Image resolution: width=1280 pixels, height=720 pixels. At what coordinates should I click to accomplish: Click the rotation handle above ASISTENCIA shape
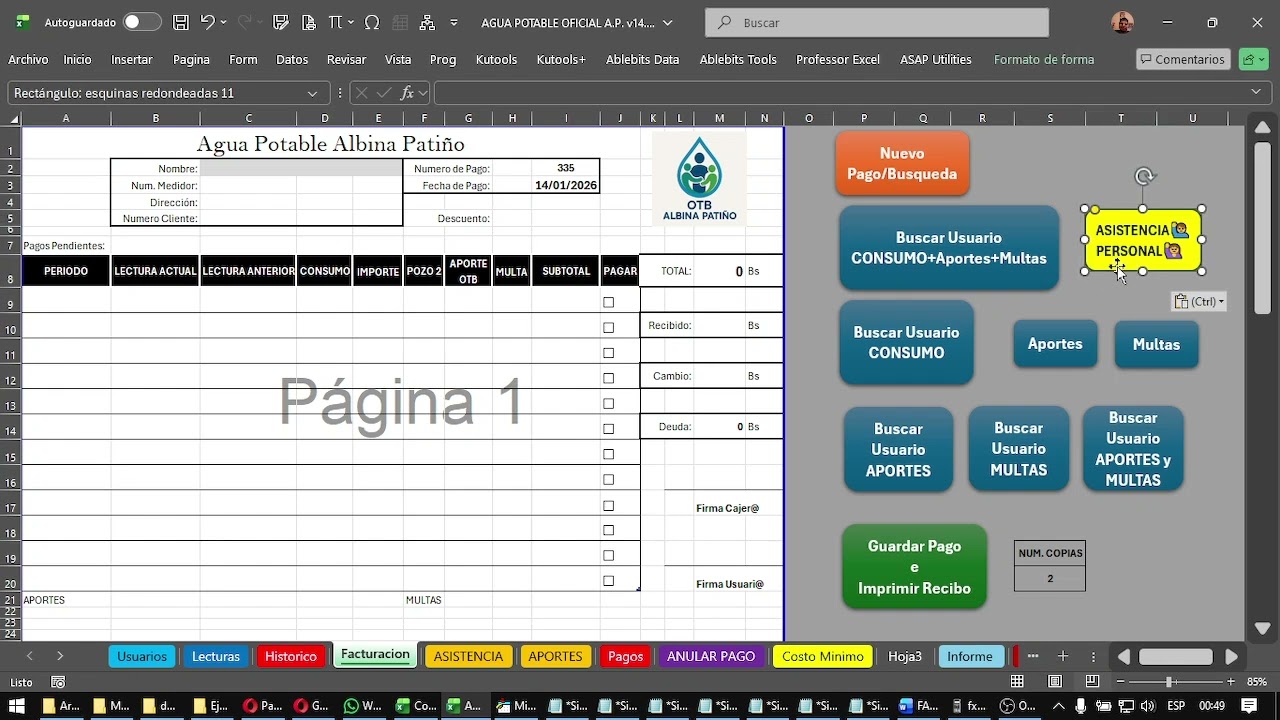click(1144, 177)
